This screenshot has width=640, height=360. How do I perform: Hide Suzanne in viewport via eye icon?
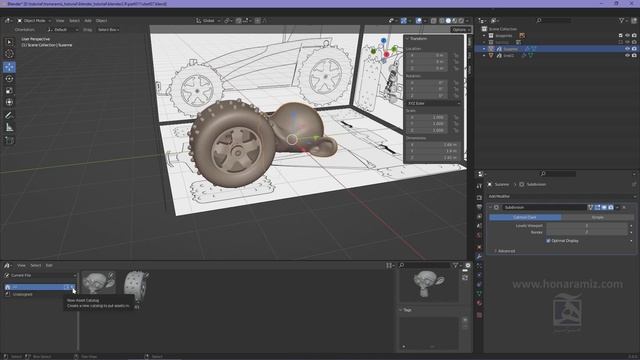point(627,49)
